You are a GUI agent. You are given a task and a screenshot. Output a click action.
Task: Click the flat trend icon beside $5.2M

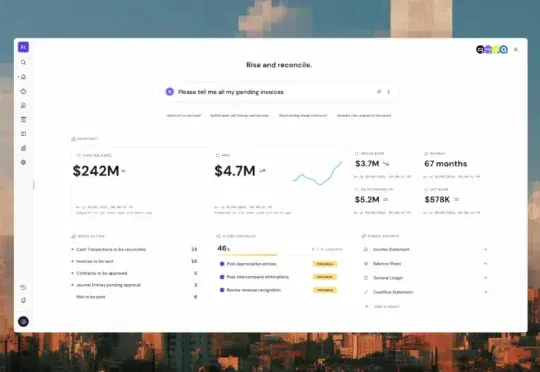(x=385, y=199)
